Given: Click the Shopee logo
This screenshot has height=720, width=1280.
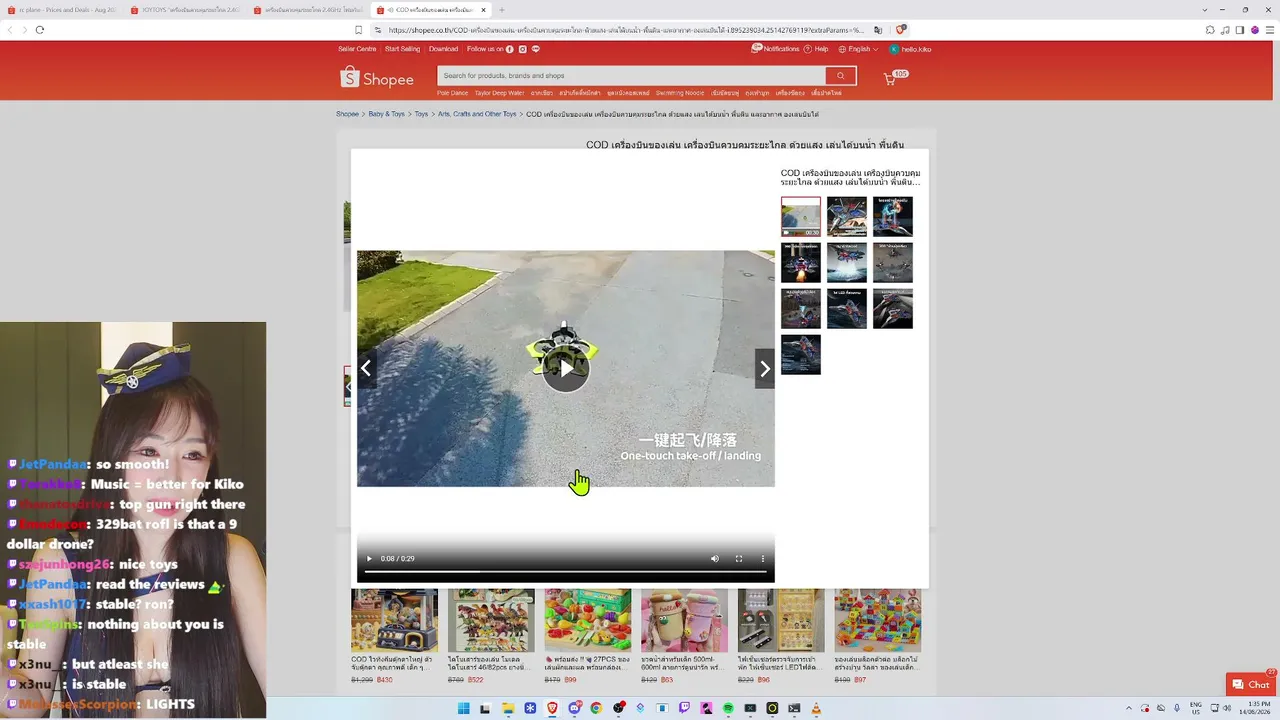Looking at the screenshot, I should (x=377, y=78).
